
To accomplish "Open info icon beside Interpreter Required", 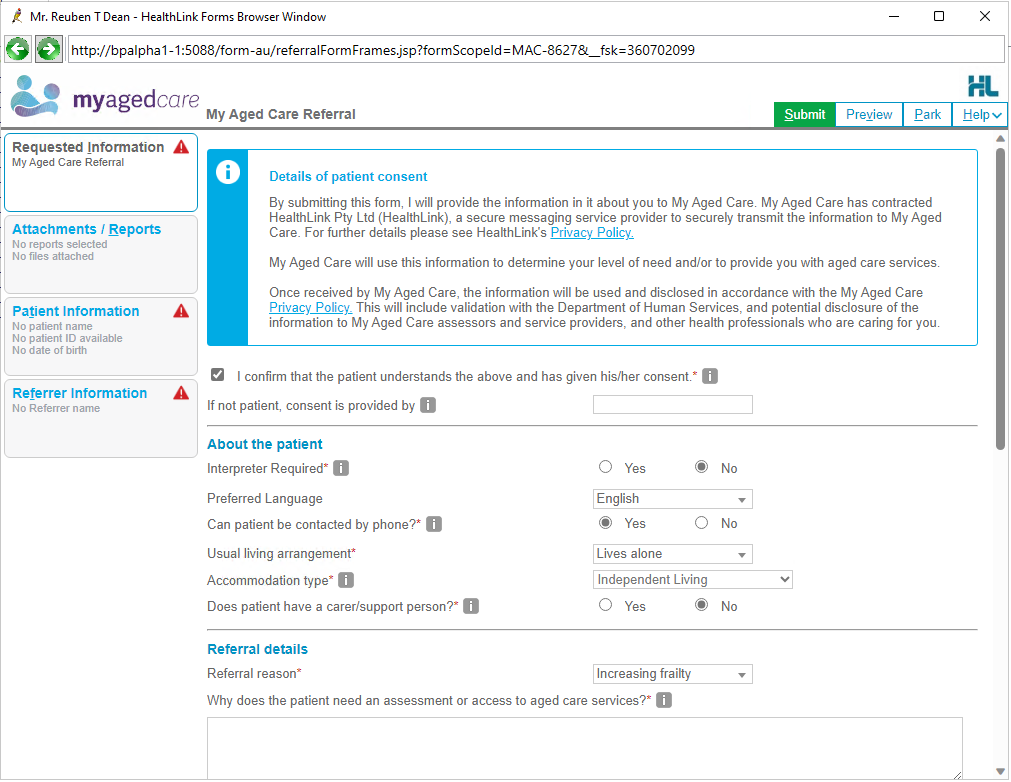I will coord(340,468).
